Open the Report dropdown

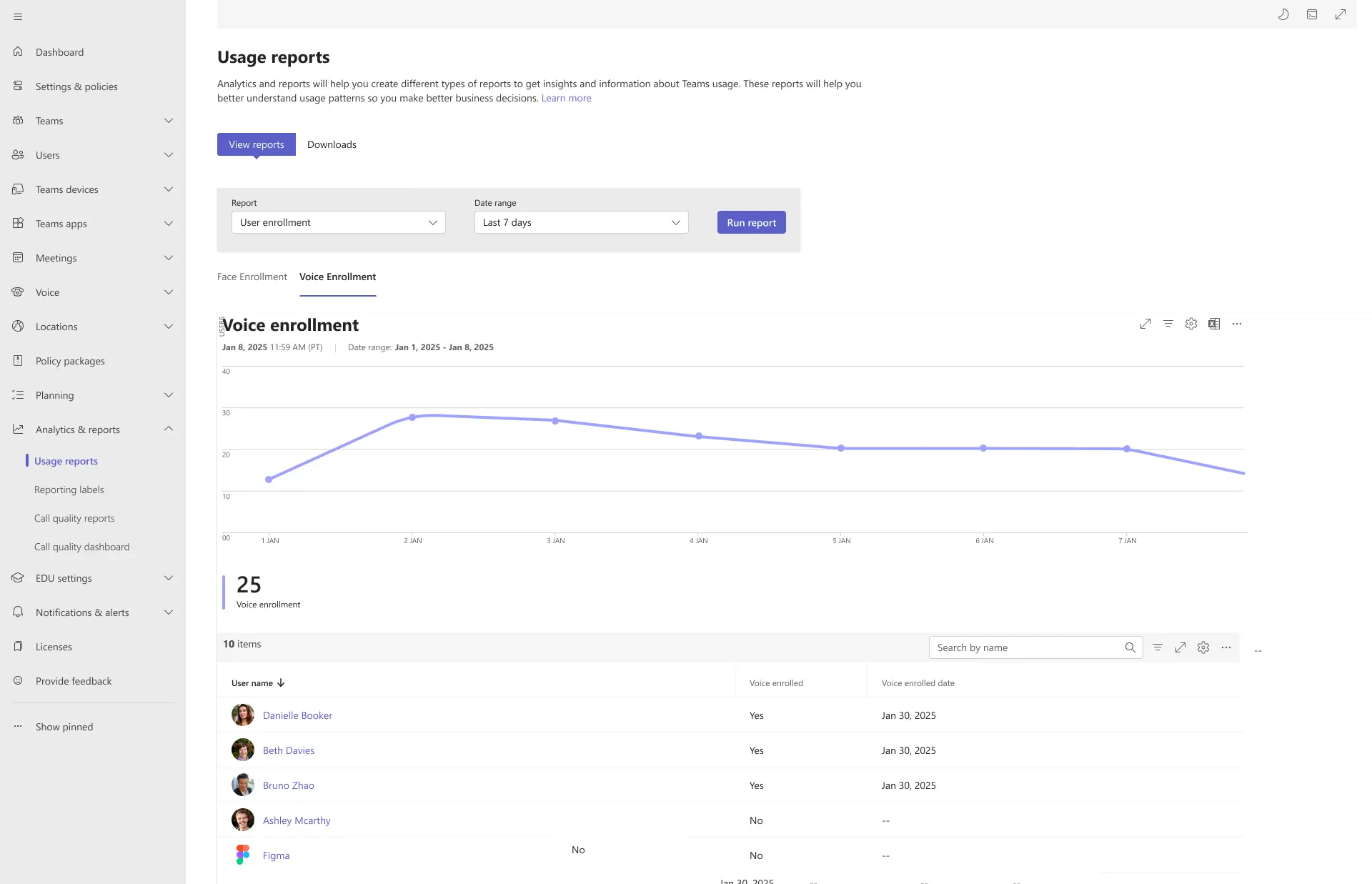click(338, 222)
